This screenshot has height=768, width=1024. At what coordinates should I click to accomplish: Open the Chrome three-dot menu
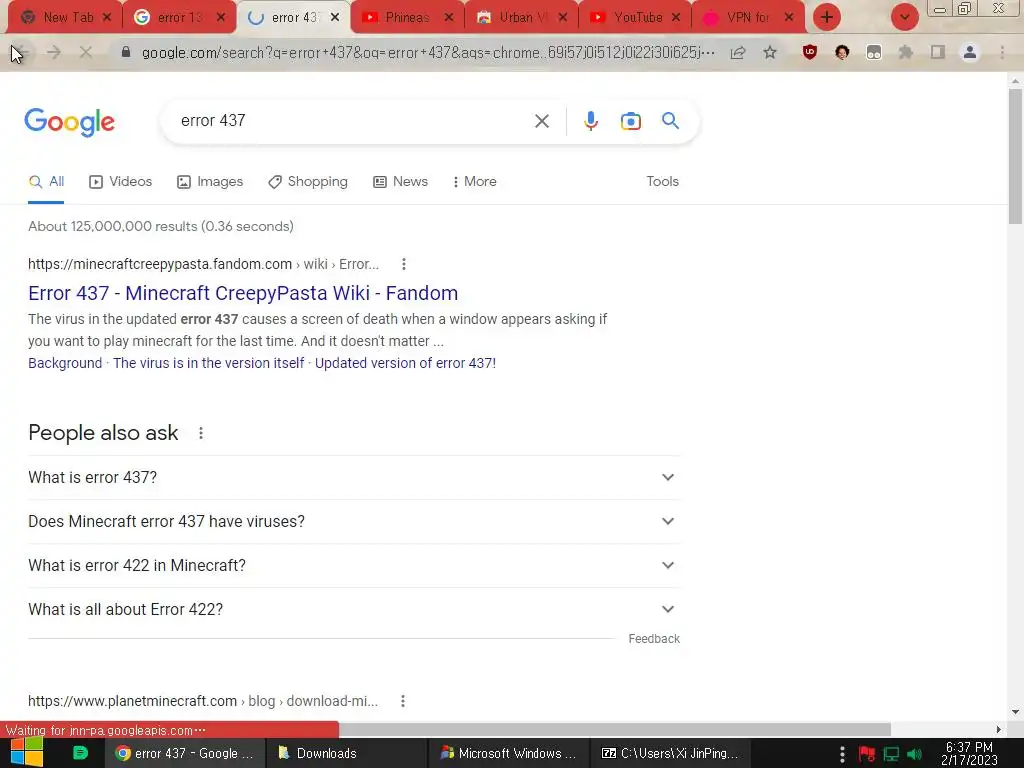click(x=1002, y=53)
